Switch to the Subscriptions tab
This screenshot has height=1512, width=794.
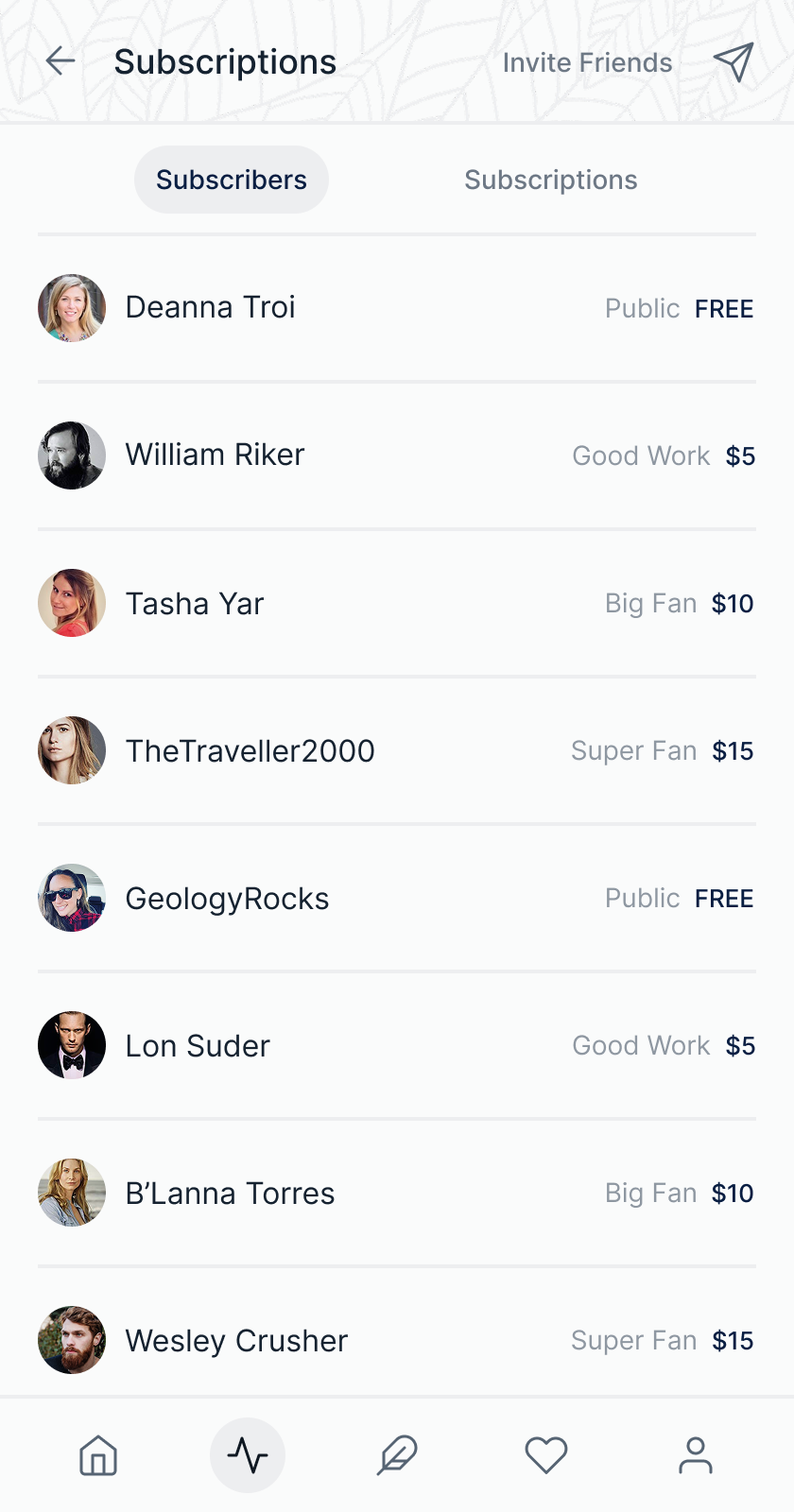click(x=550, y=180)
